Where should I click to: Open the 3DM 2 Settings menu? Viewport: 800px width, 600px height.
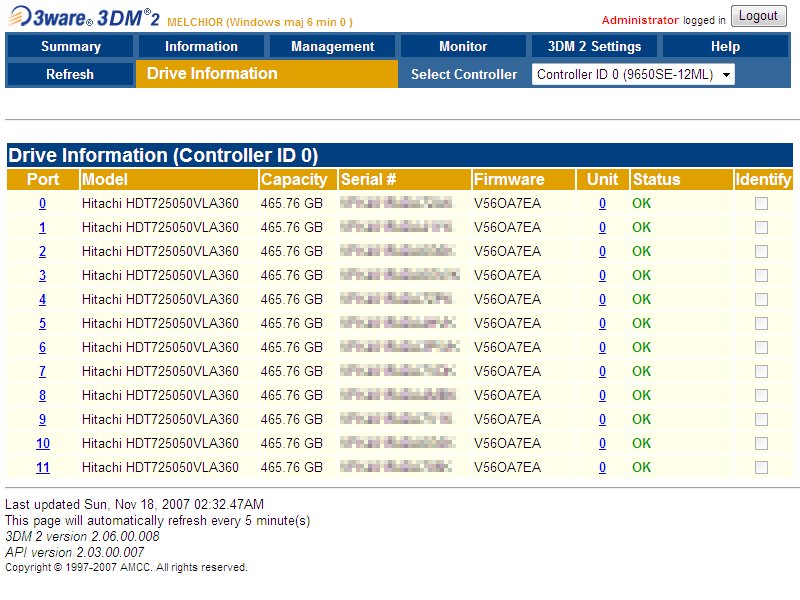coord(594,46)
